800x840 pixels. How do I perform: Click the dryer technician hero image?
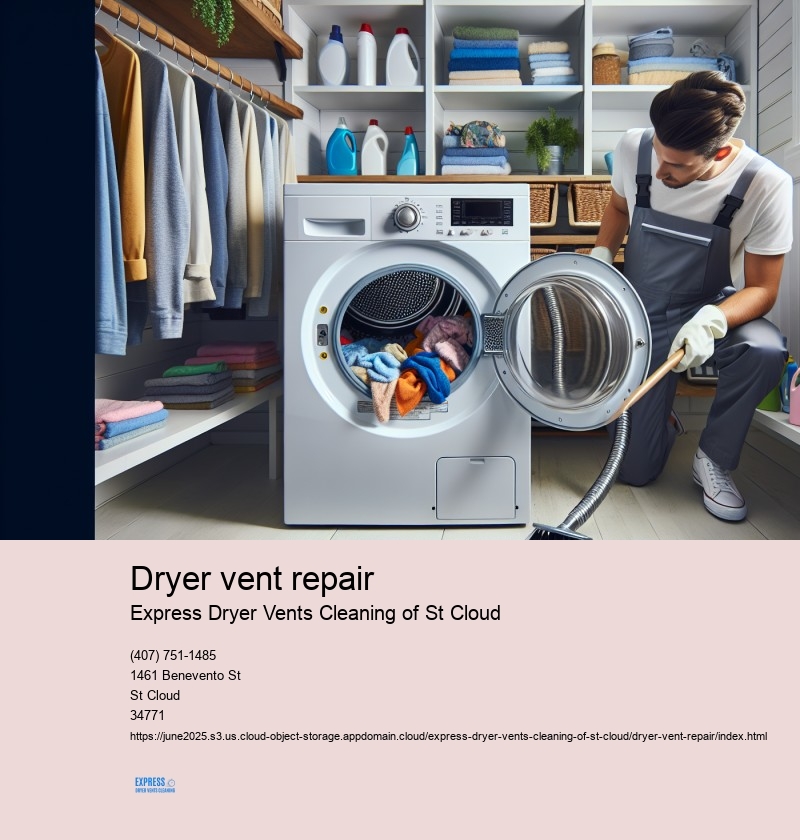(x=447, y=269)
